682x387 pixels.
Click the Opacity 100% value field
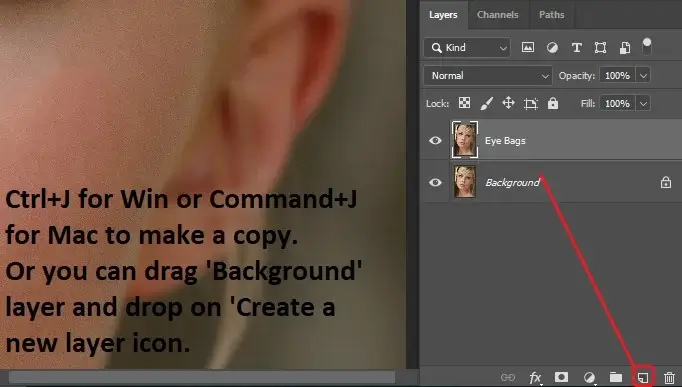(x=617, y=76)
